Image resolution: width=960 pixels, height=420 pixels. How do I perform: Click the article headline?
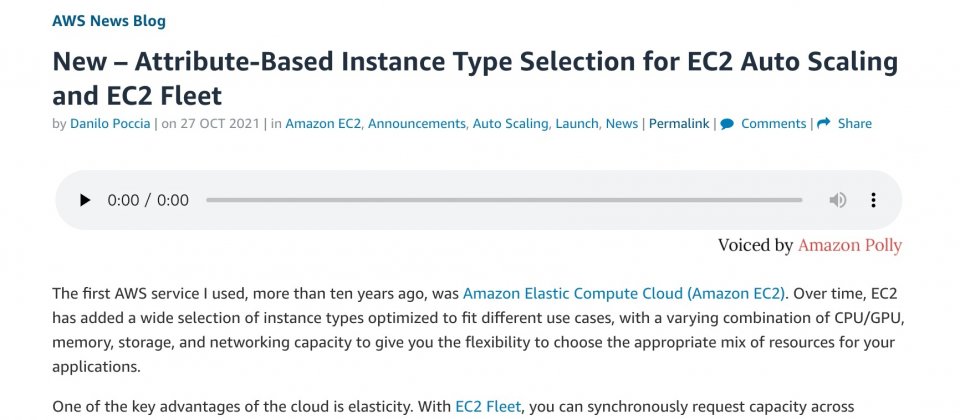pos(475,78)
